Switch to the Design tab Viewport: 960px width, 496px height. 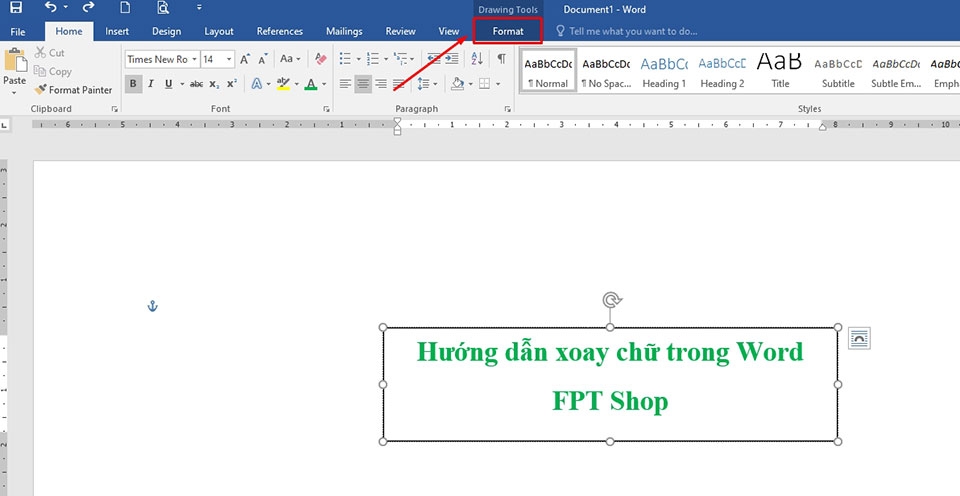pos(167,31)
